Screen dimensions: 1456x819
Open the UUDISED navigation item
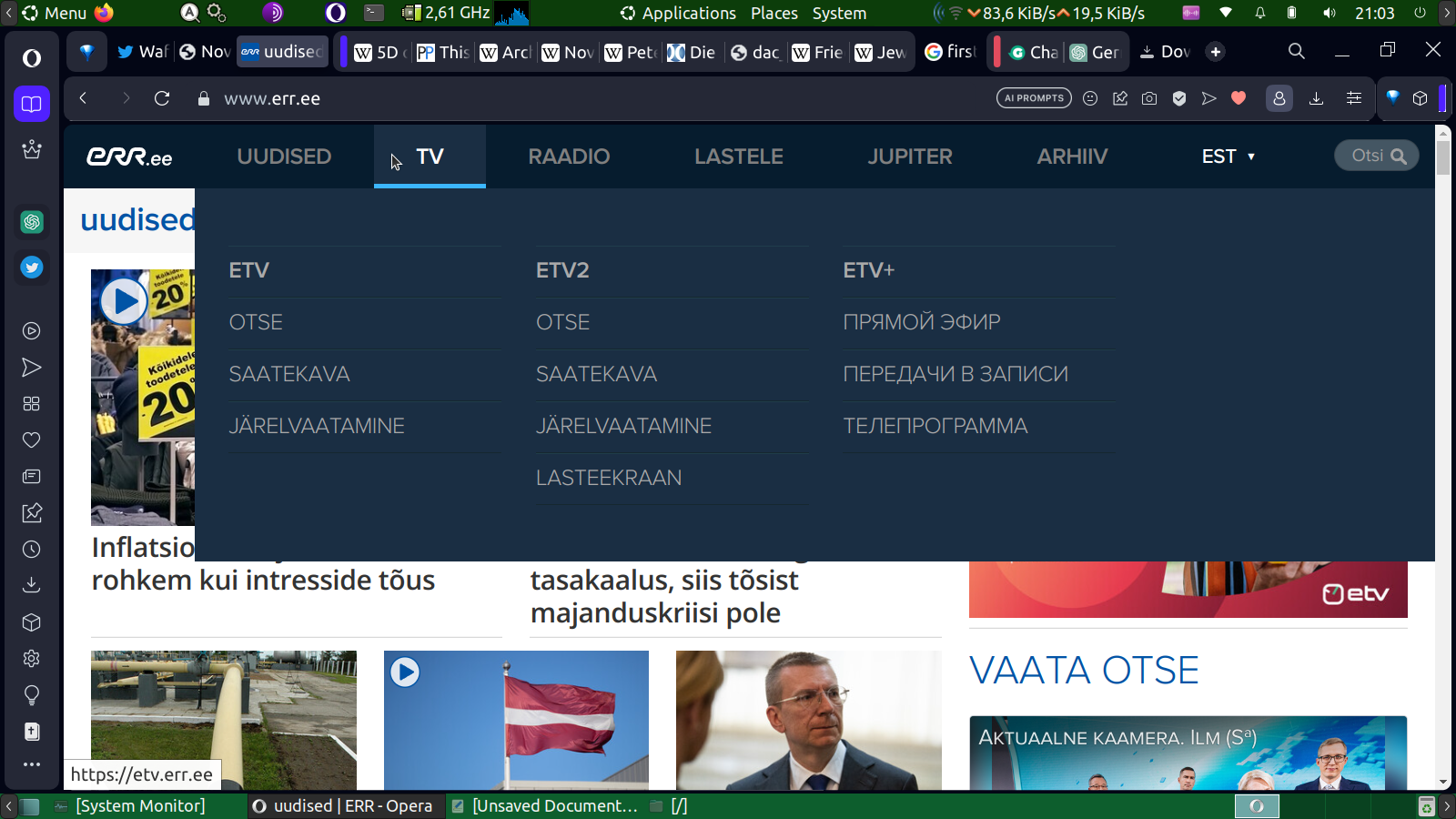tap(284, 157)
